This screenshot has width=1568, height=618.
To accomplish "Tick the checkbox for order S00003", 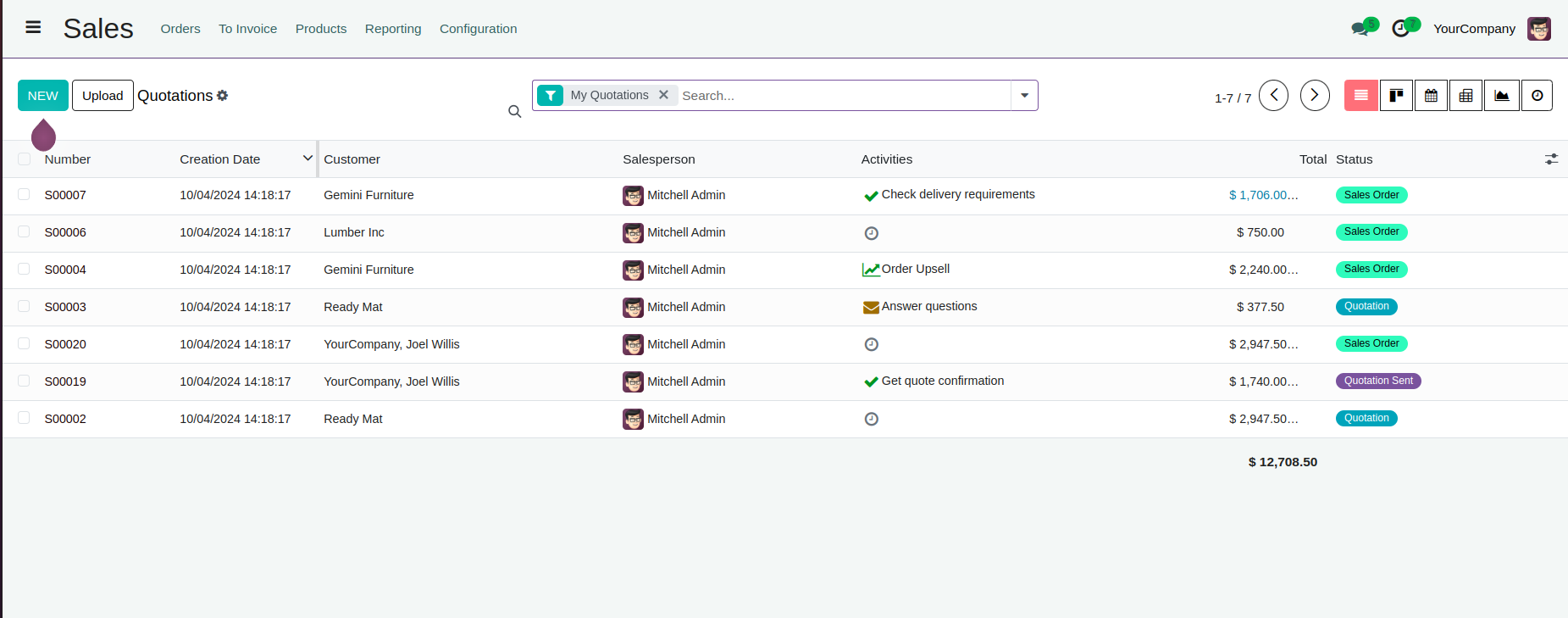I will [24, 306].
